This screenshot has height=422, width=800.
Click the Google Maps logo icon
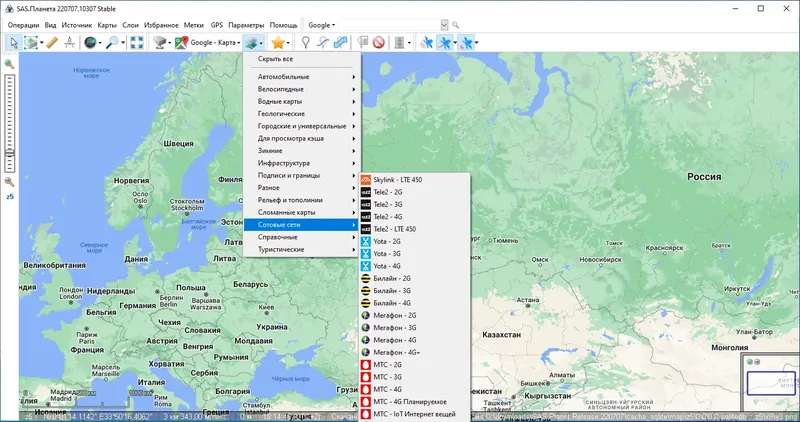(181, 43)
